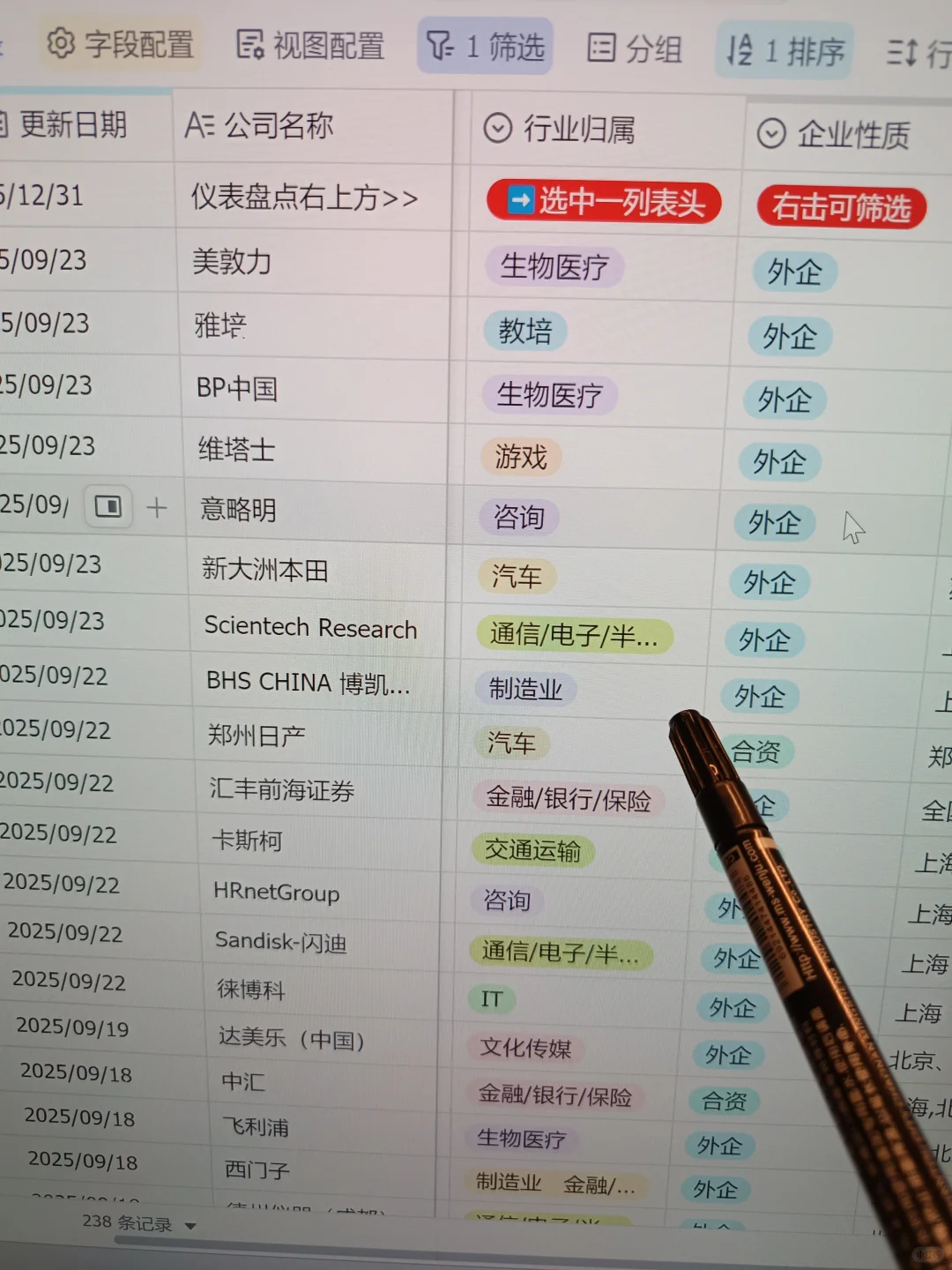
Task: Click the 2025/09/19 date cell
Action: [x=72, y=1027]
